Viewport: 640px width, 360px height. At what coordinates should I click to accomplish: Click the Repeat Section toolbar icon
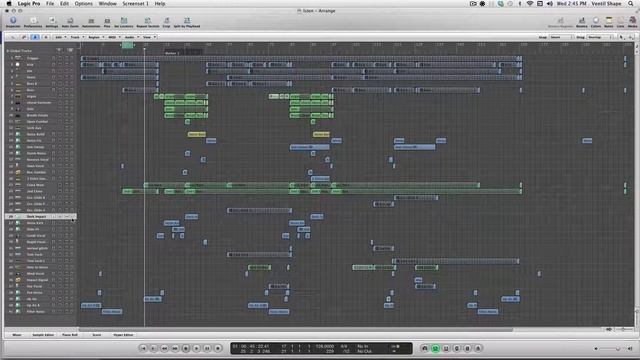[148, 21]
